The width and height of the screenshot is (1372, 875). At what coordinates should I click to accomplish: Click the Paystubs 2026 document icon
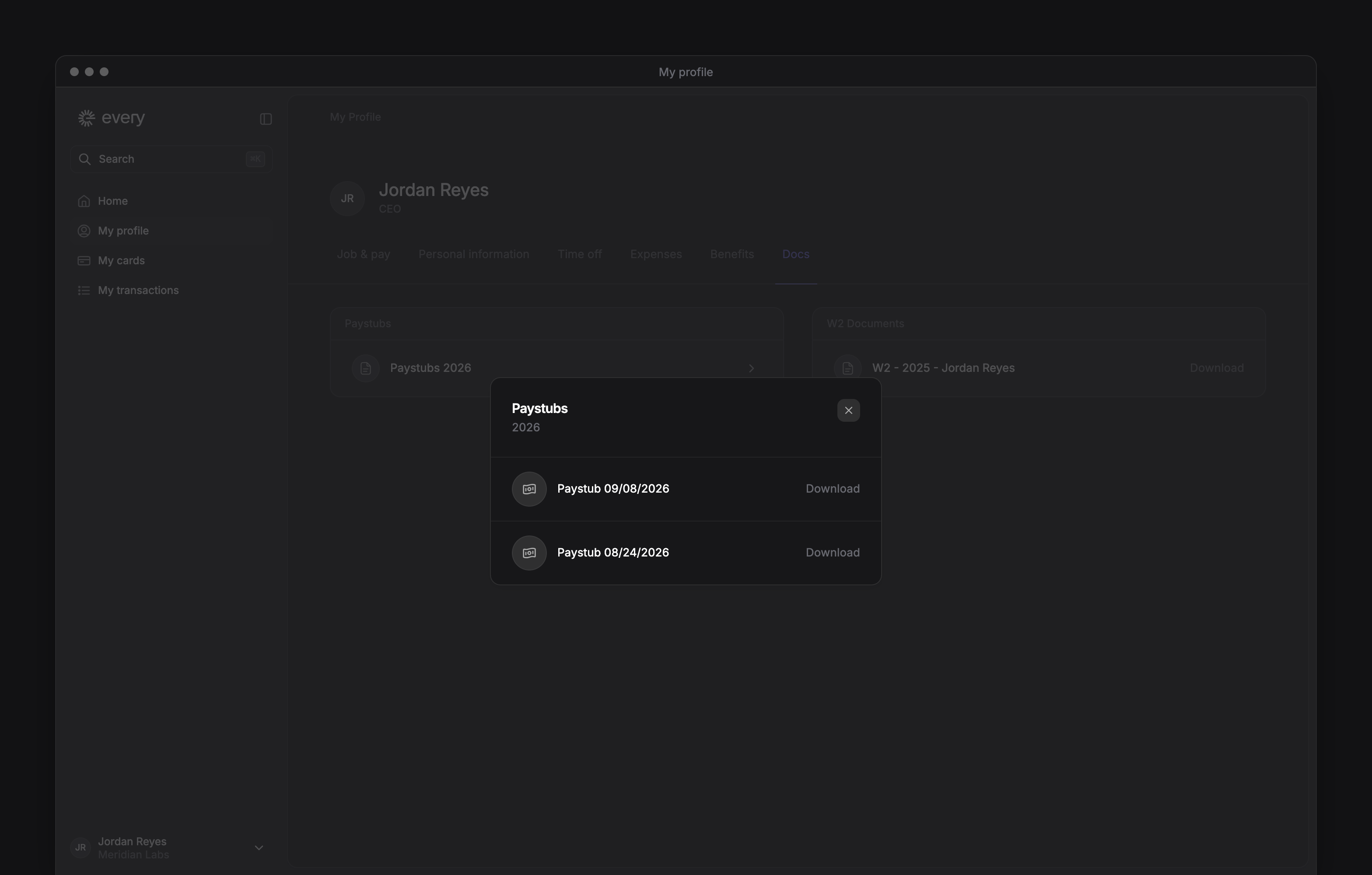(365, 368)
